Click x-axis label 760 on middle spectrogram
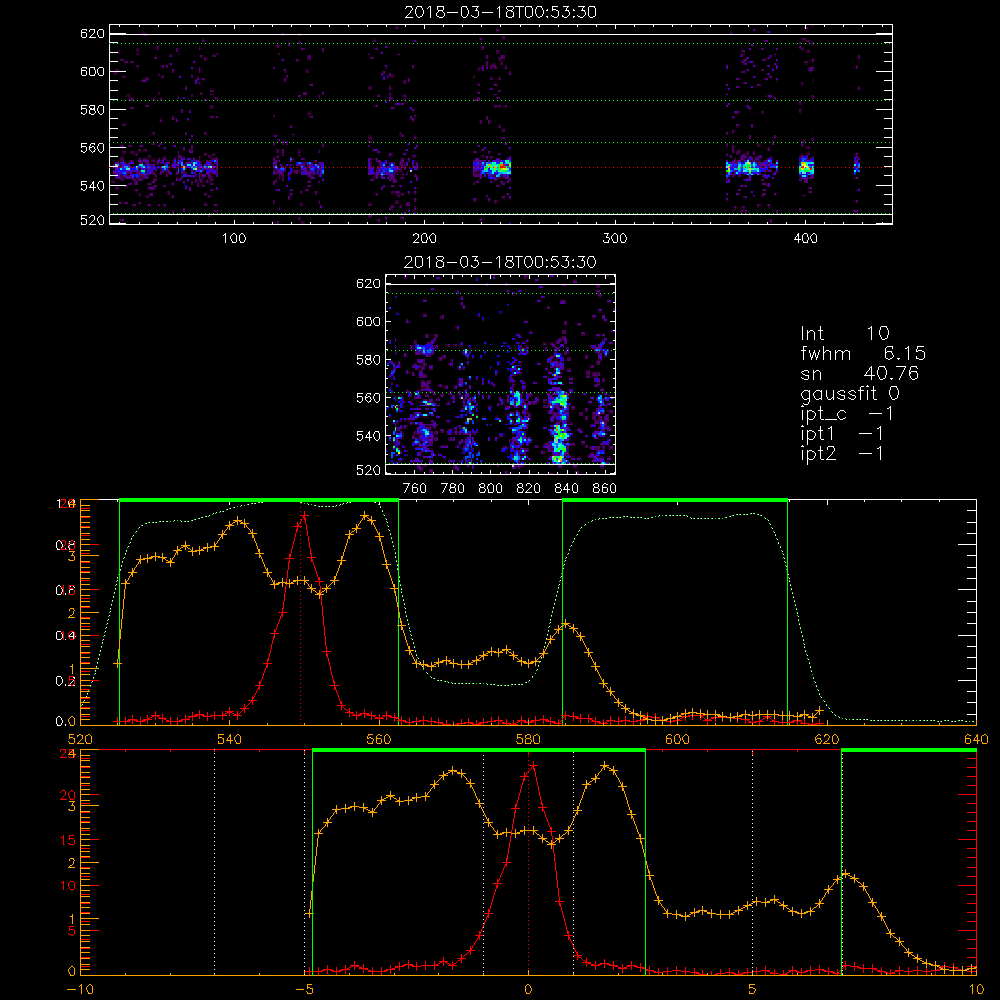 coord(415,489)
